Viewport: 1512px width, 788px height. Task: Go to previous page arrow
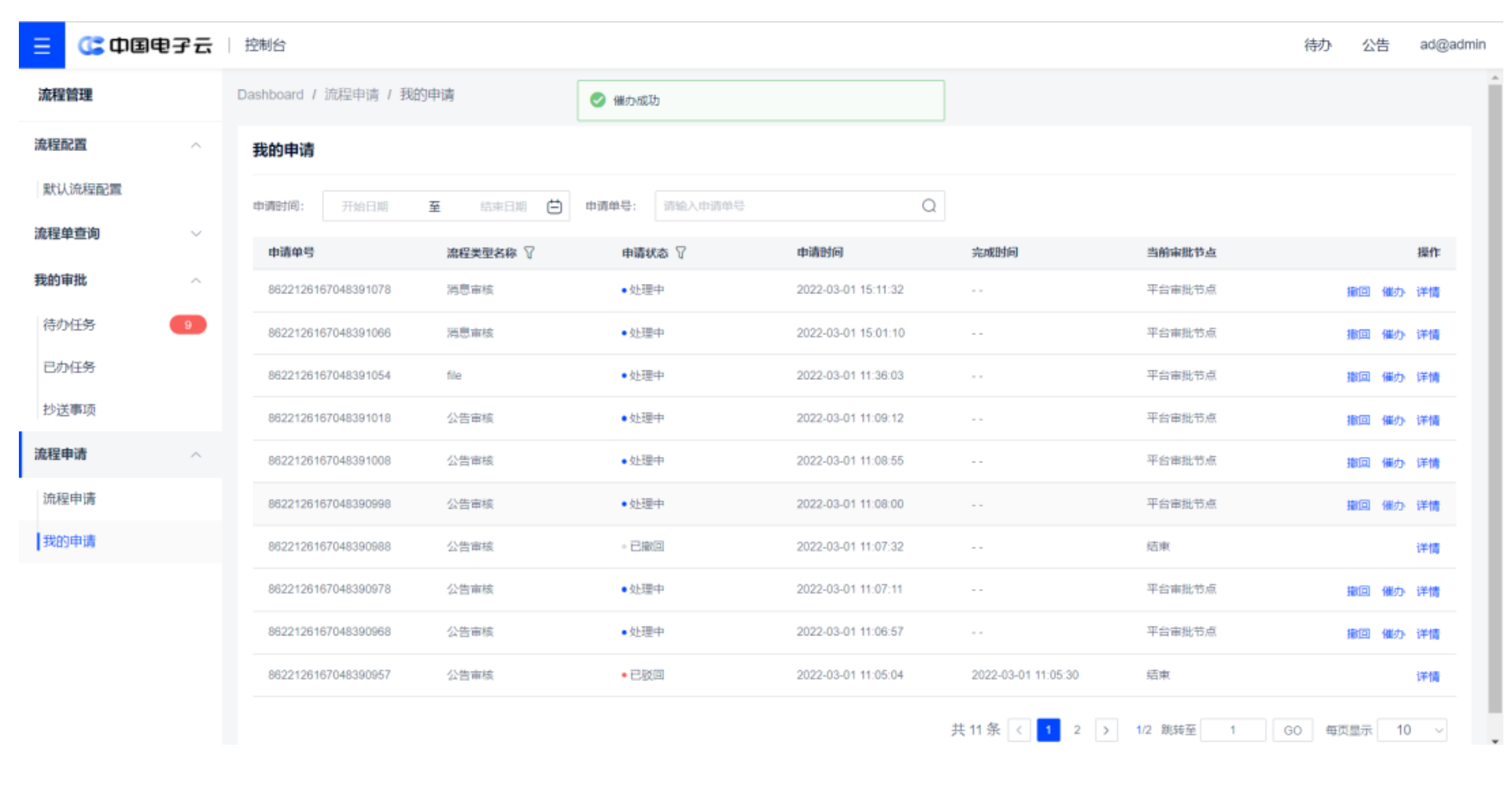coord(1020,731)
